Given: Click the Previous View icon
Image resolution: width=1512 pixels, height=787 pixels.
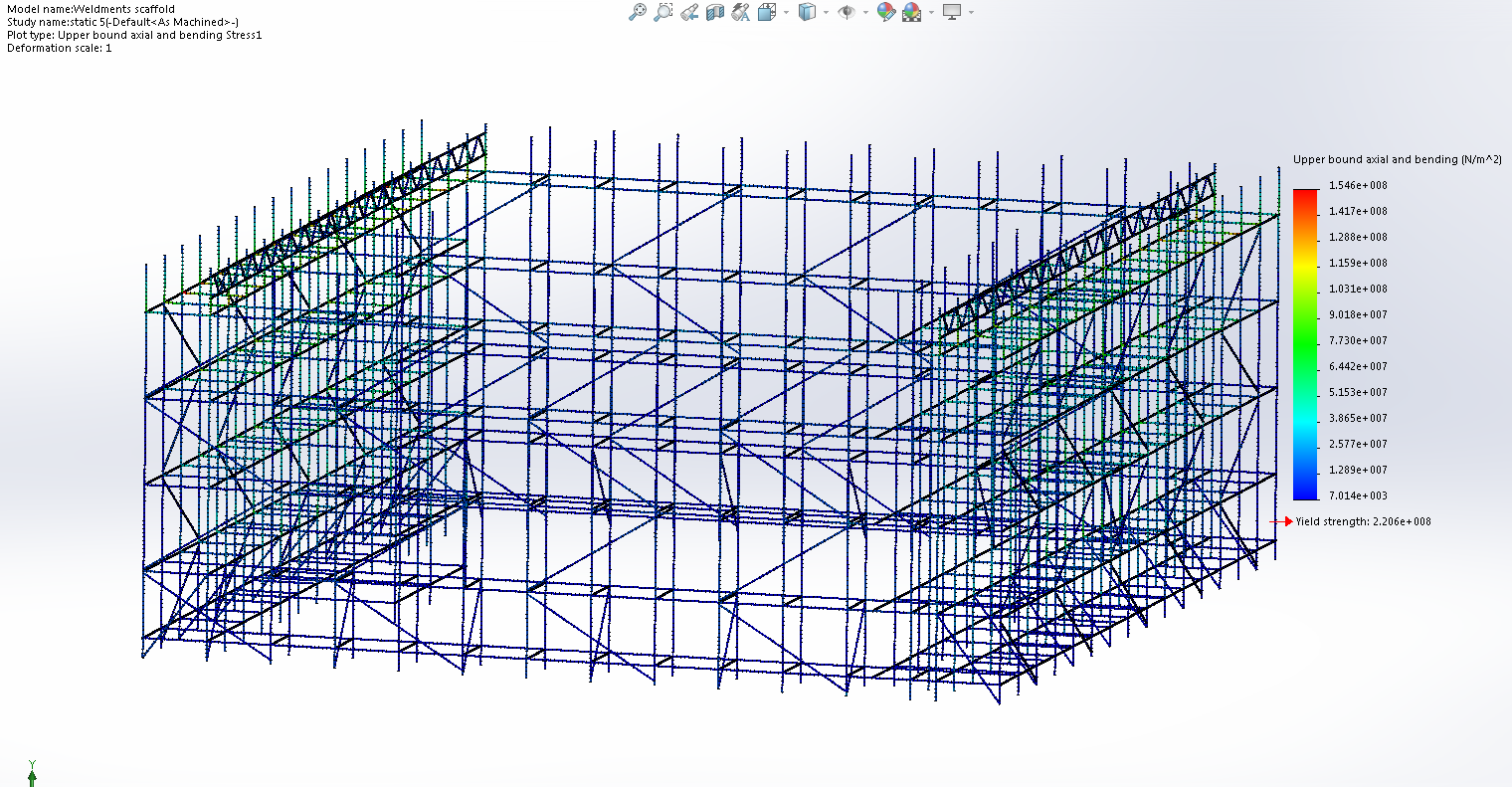Looking at the screenshot, I should (689, 12).
